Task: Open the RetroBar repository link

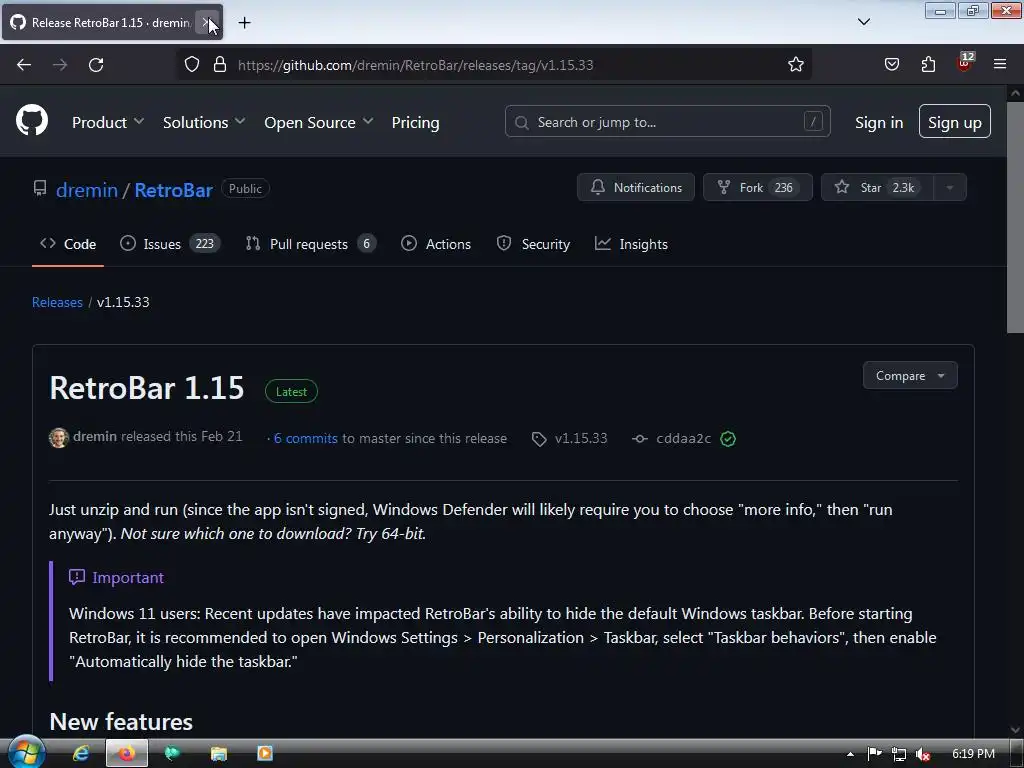Action: (174, 190)
